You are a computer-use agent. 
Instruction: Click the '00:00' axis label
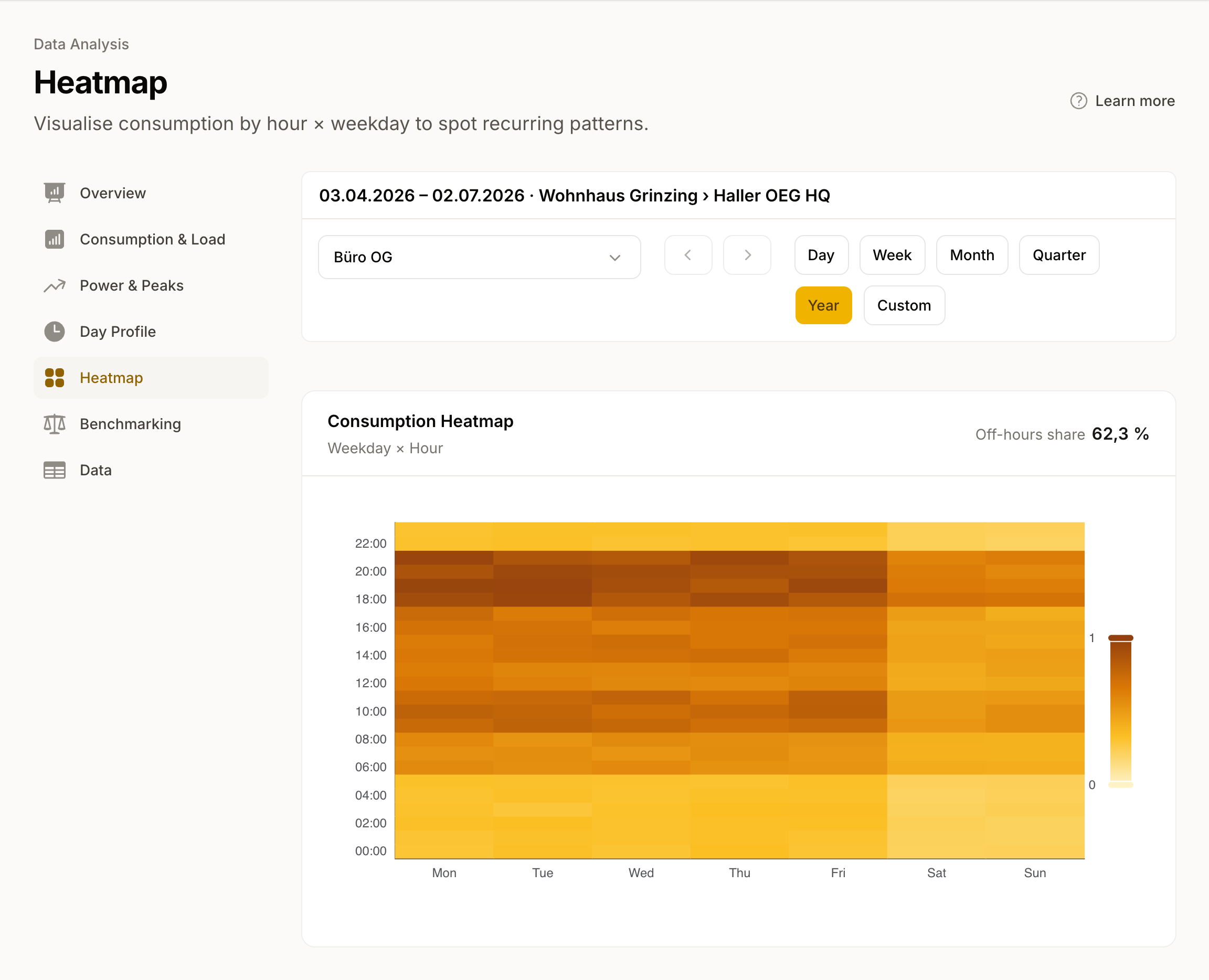[x=370, y=851]
